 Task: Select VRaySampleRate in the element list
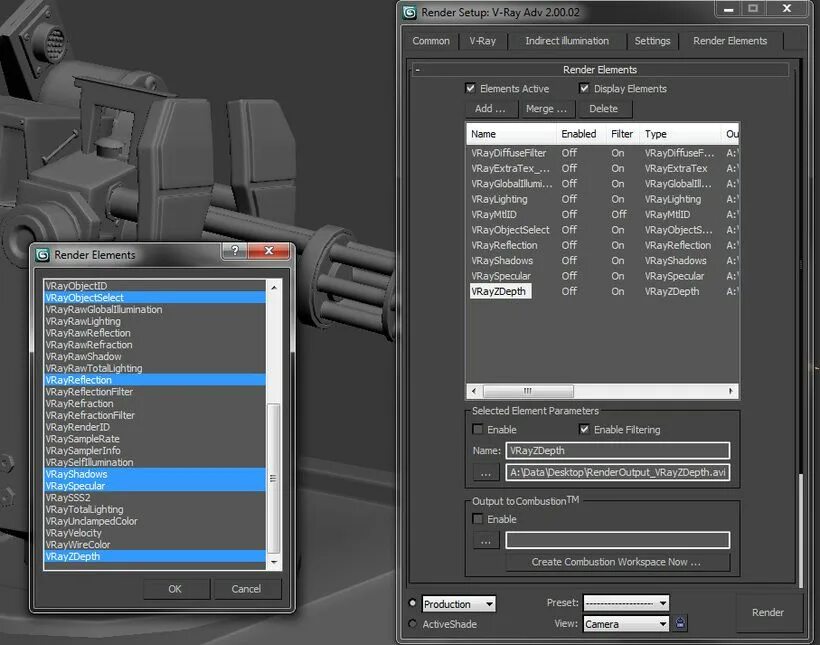click(155, 438)
